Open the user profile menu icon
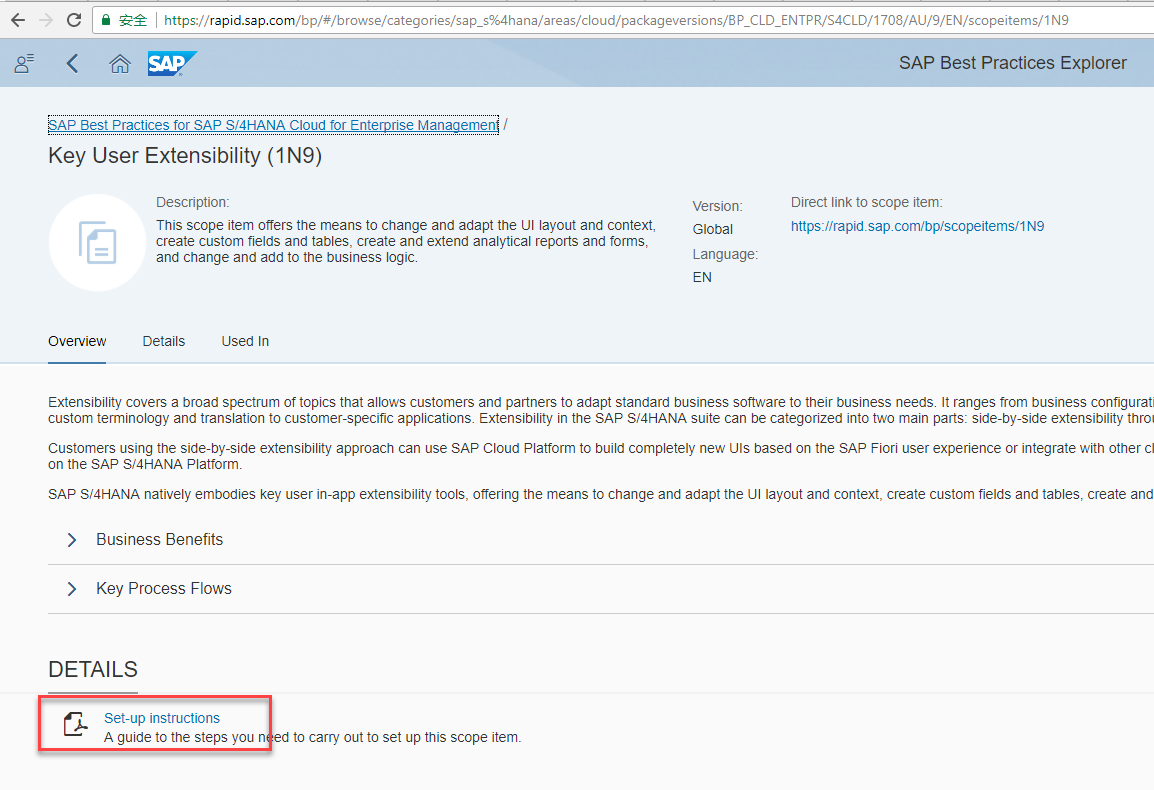1154x790 pixels. pos(24,64)
